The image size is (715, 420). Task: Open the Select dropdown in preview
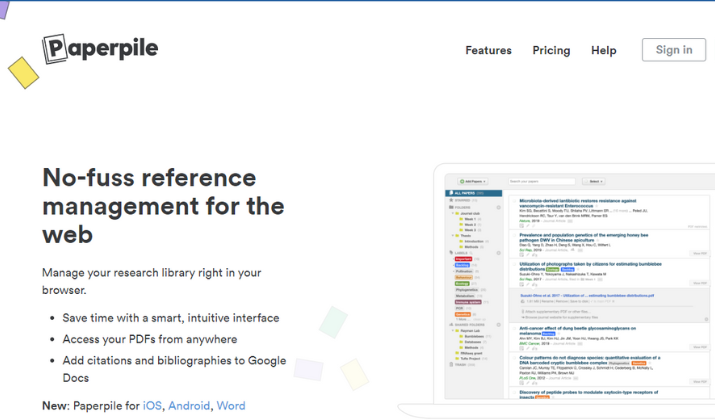(x=594, y=181)
